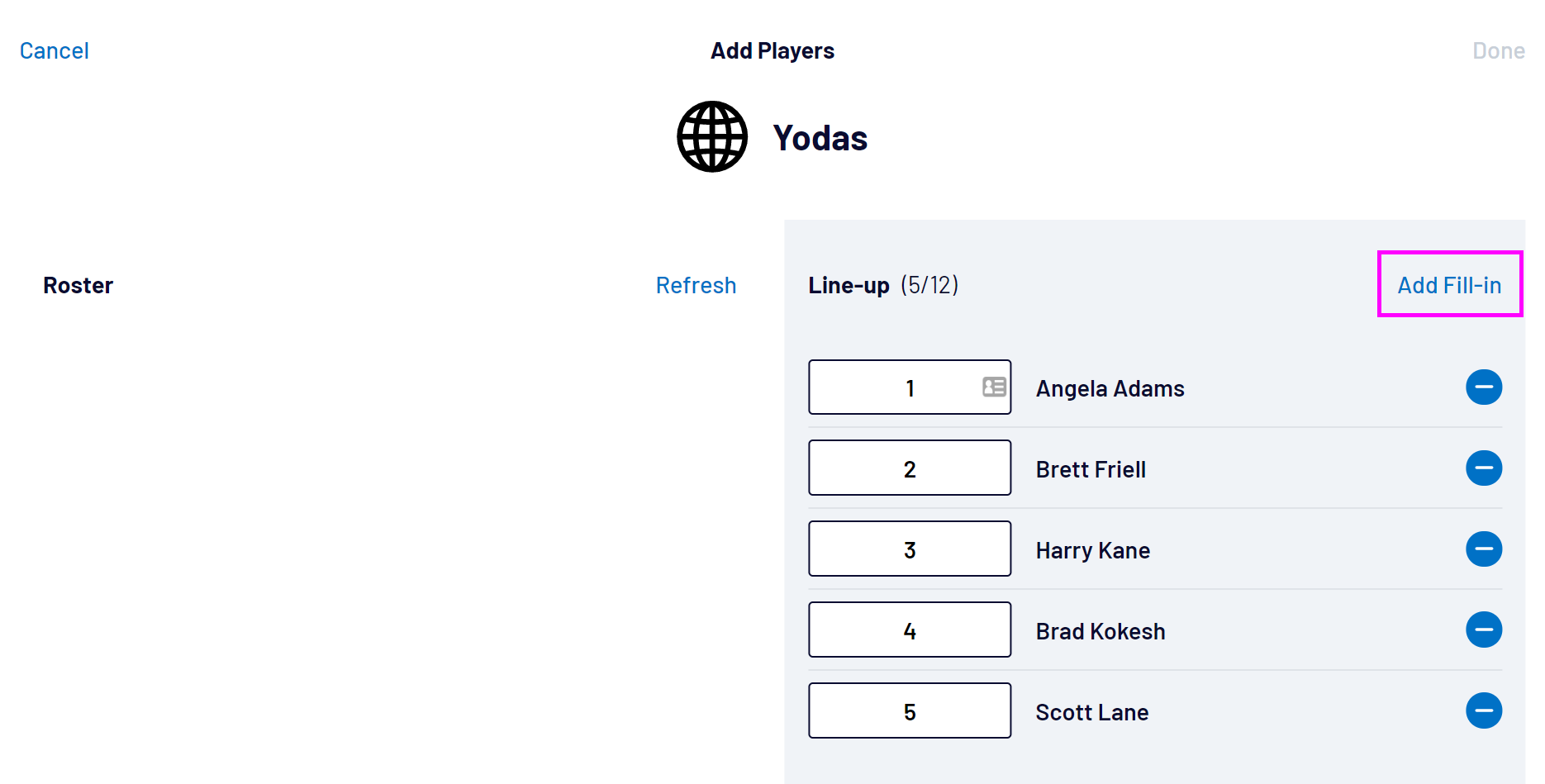This screenshot has width=1545, height=784.
Task: Select Angela Adams player name
Action: pyautogui.click(x=1110, y=388)
